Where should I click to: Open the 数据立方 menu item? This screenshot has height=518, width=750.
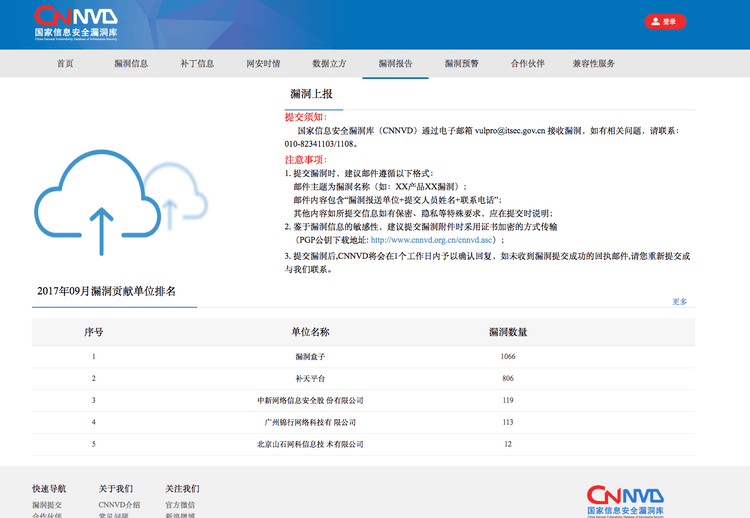click(x=329, y=63)
